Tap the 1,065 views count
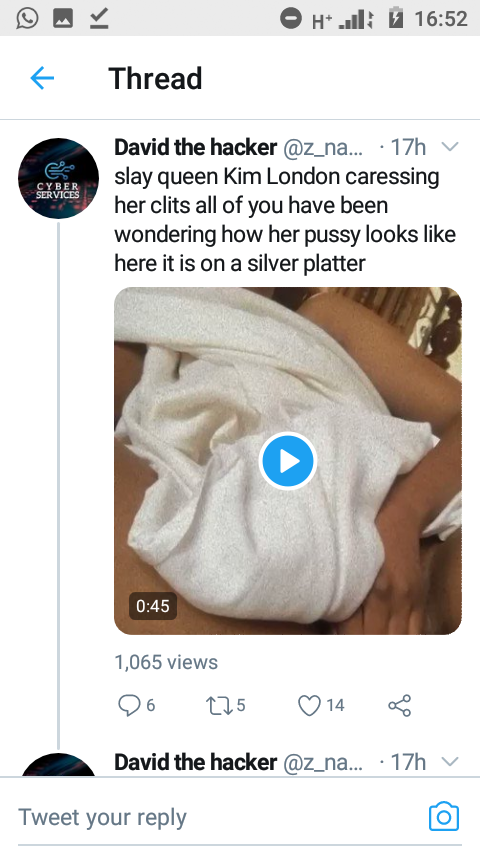The height and width of the screenshot is (854, 480). tap(166, 662)
